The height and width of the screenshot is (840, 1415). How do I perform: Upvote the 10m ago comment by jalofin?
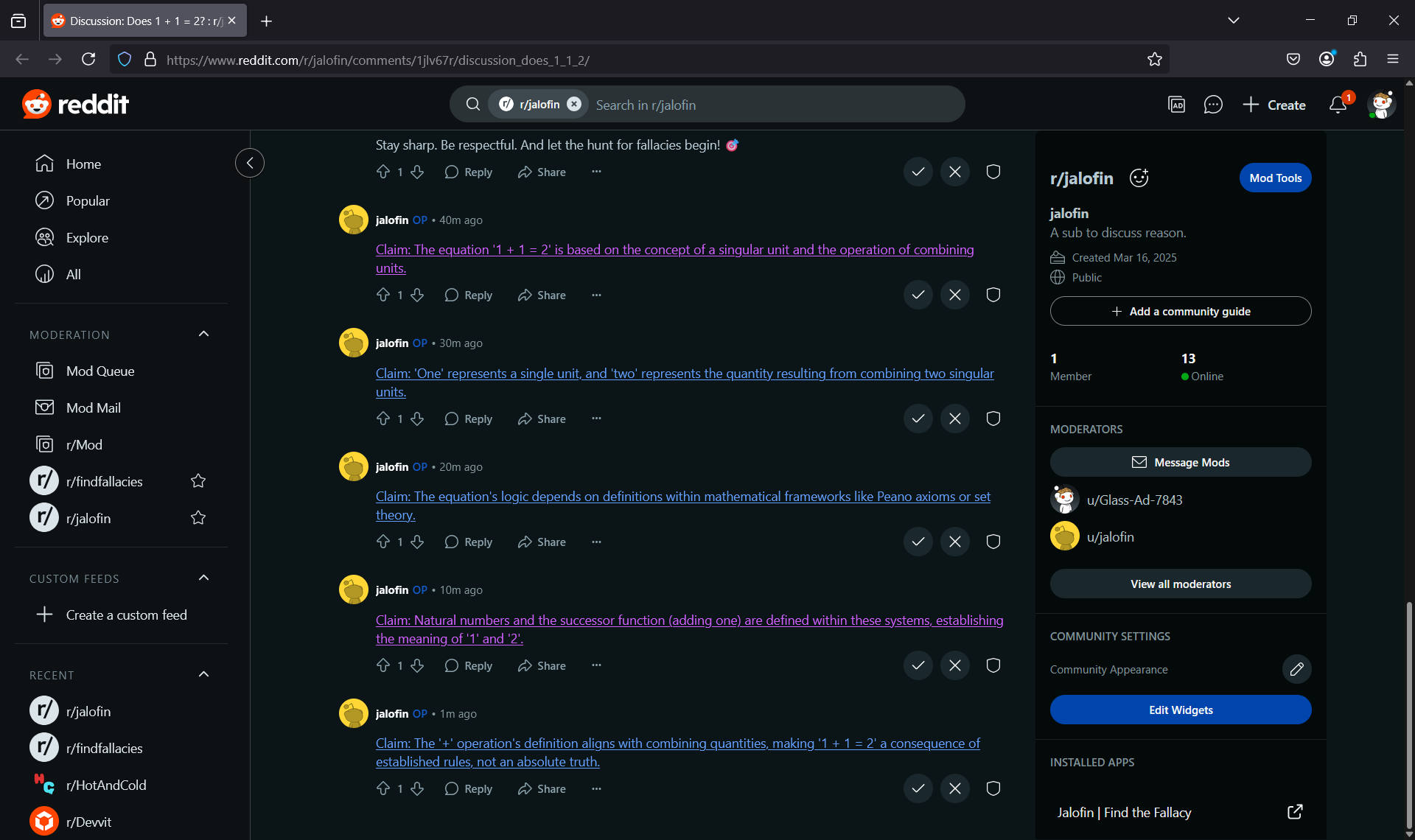tap(383, 665)
